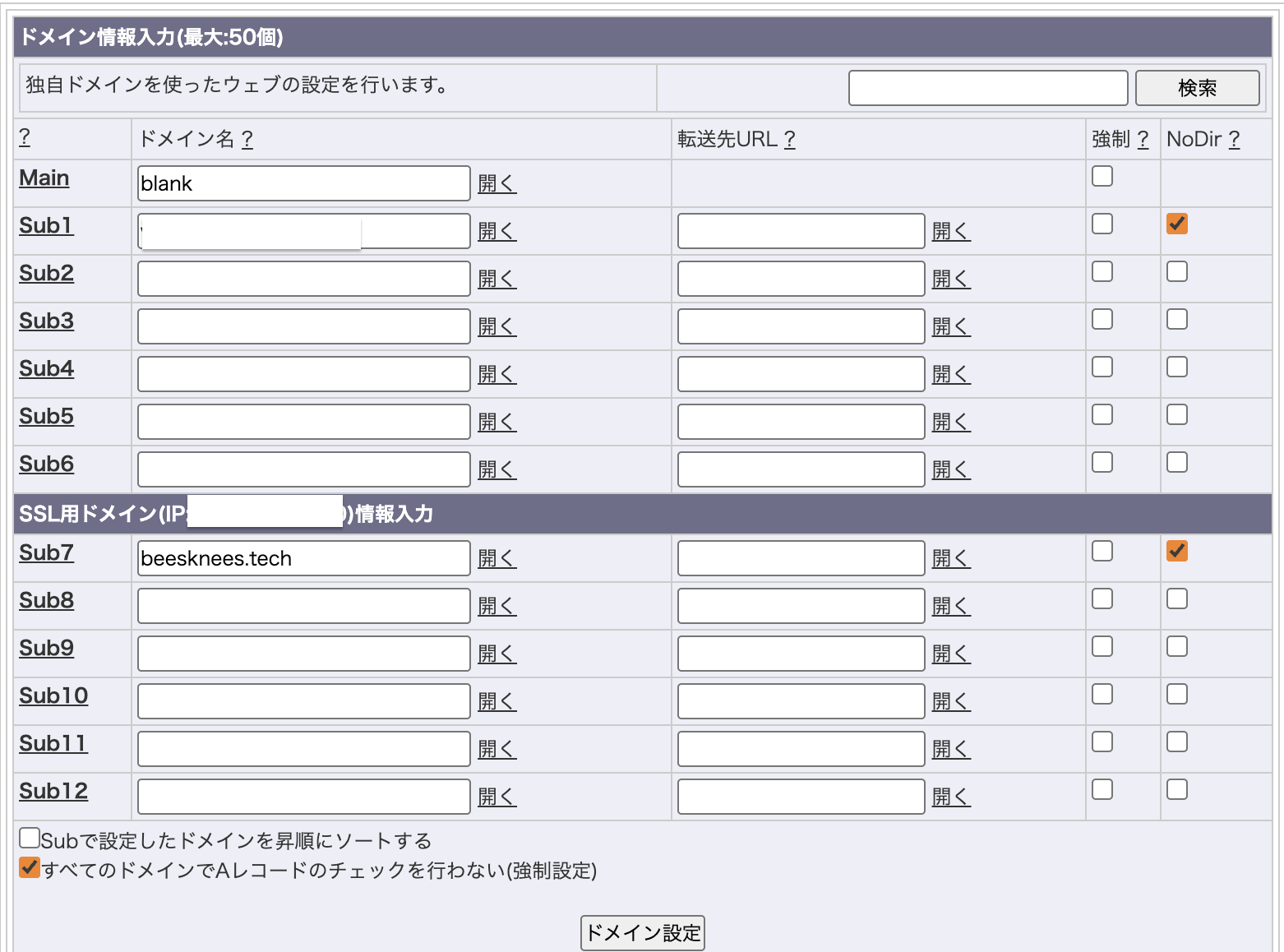1284x952 pixels.
Task: Open 開く next to the blank domain field
Action: tap(497, 183)
